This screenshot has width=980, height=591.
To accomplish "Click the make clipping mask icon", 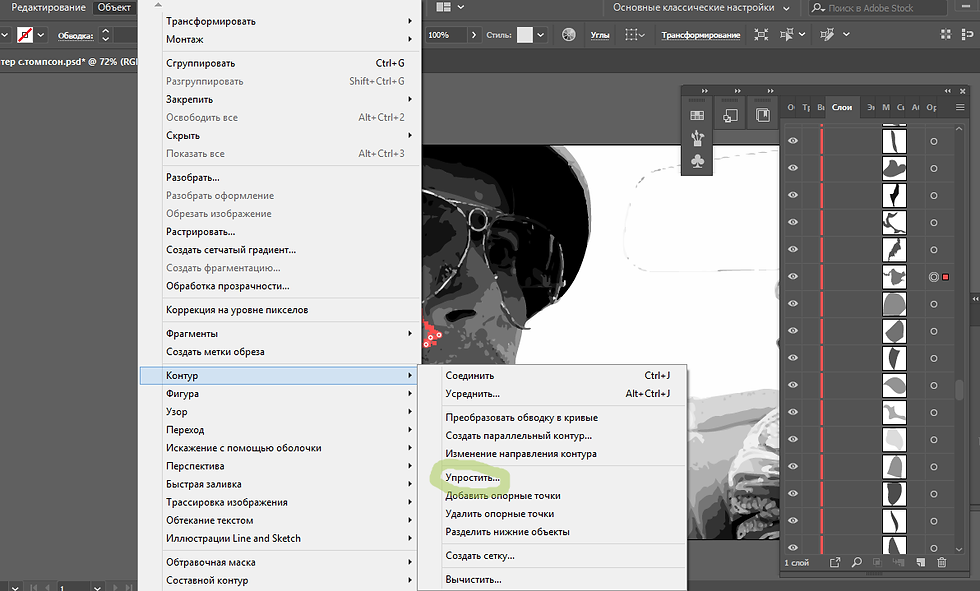I will pos(877,563).
